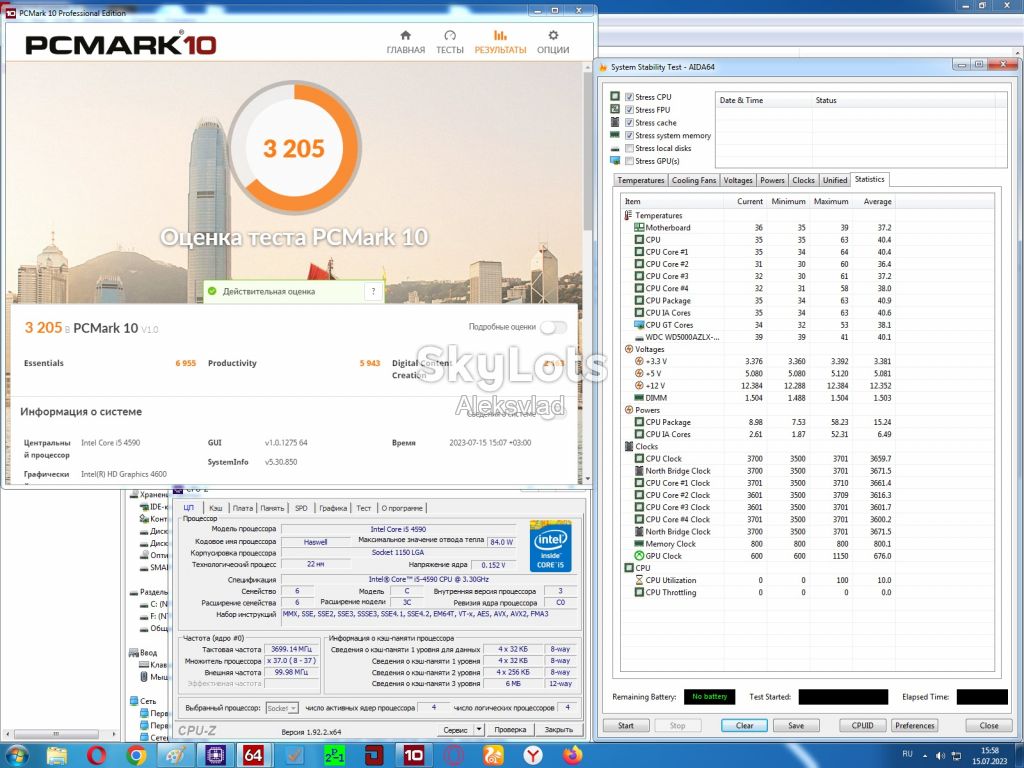Uncheck Stress FPU checkbox
The width and height of the screenshot is (1024, 768).
click(x=630, y=110)
